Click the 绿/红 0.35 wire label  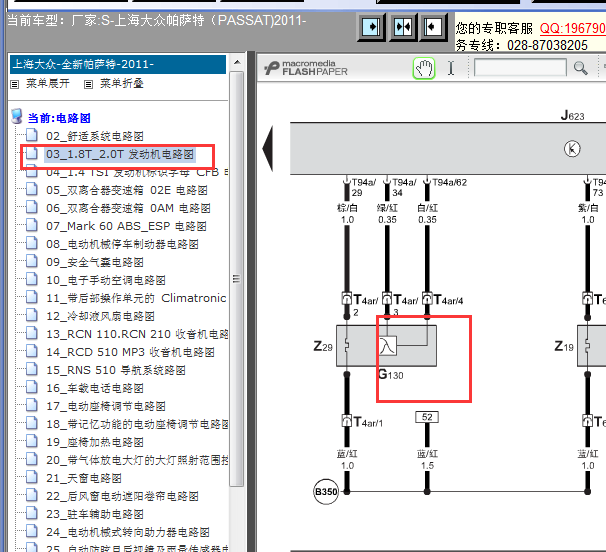pos(387,214)
